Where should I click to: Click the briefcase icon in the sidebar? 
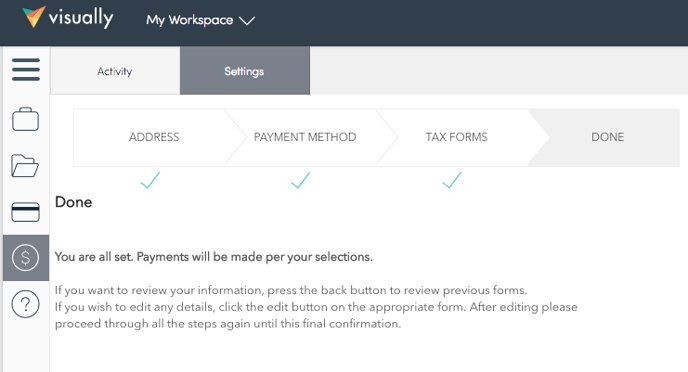point(25,119)
